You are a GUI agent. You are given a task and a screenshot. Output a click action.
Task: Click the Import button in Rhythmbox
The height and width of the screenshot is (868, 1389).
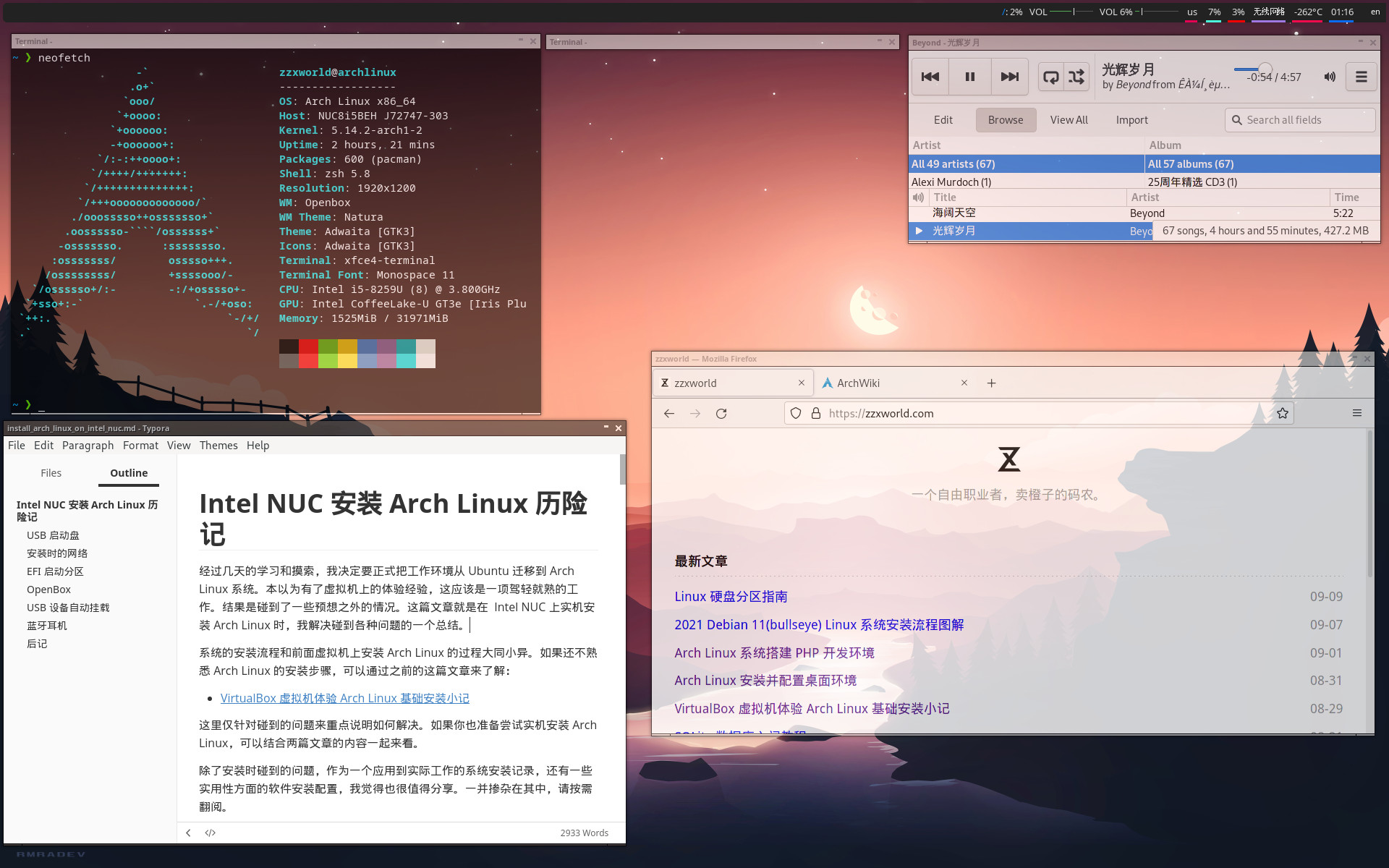coord(1131,119)
